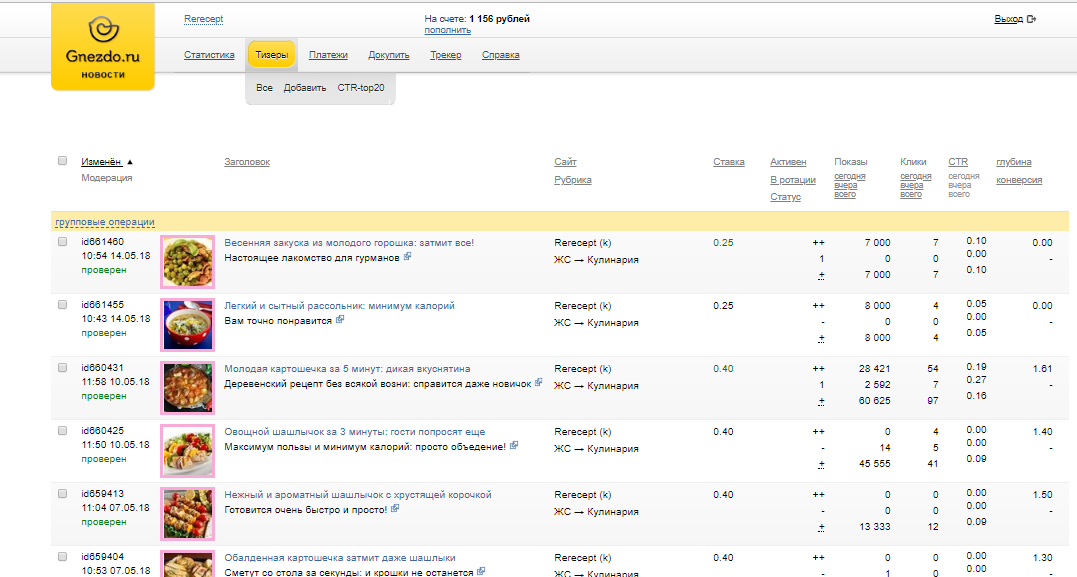The width and height of the screenshot is (1077, 577).
Task: Check the box for teaser id660431
Action: point(63,368)
